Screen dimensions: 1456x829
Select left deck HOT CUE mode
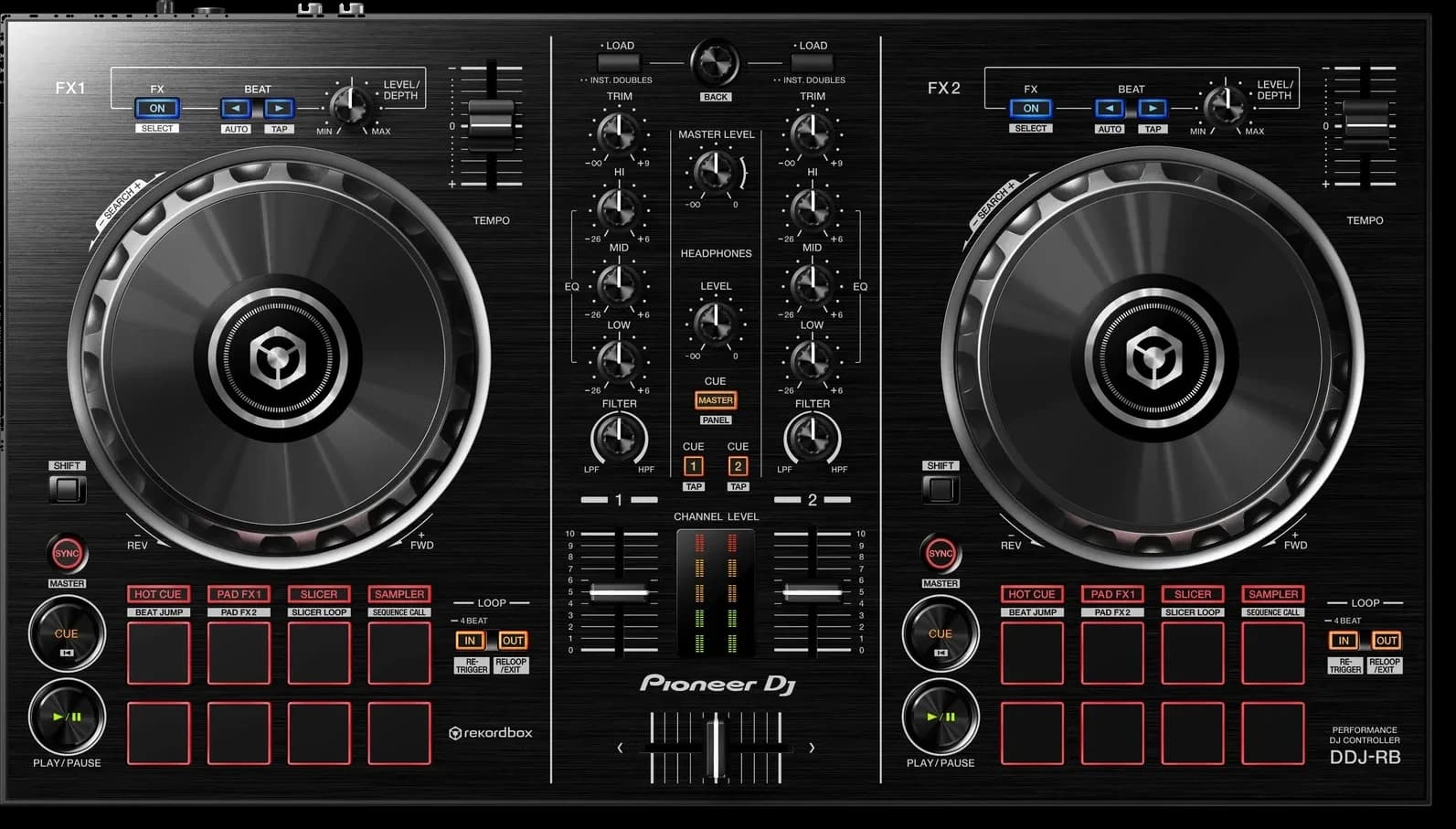(158, 594)
